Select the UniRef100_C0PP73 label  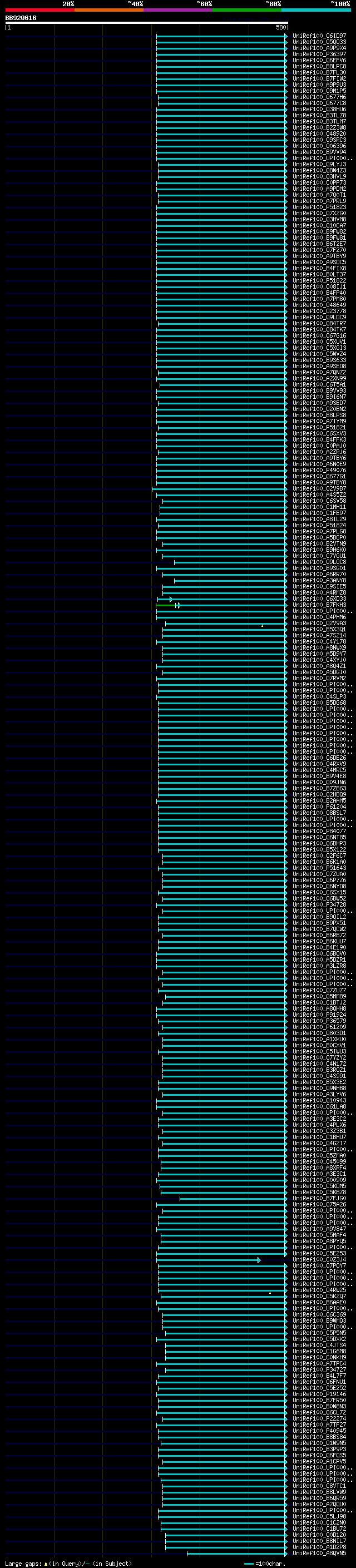319,182
